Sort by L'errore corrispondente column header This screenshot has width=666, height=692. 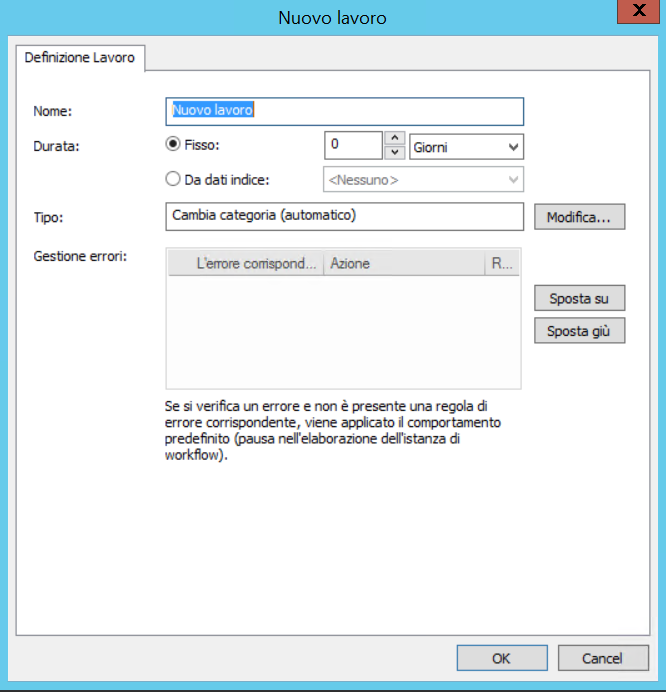coord(256,264)
